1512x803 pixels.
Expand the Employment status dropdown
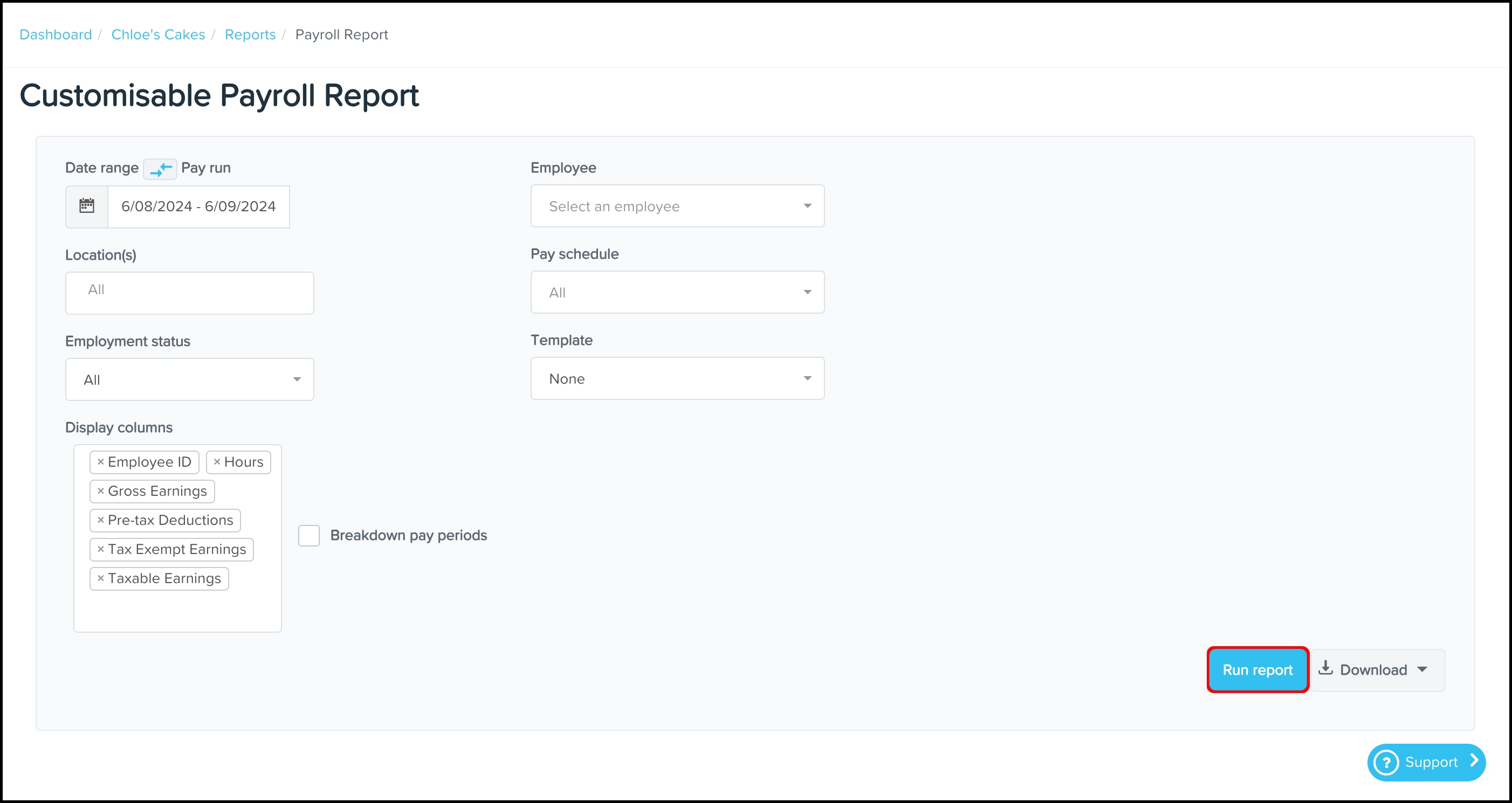[x=189, y=379]
